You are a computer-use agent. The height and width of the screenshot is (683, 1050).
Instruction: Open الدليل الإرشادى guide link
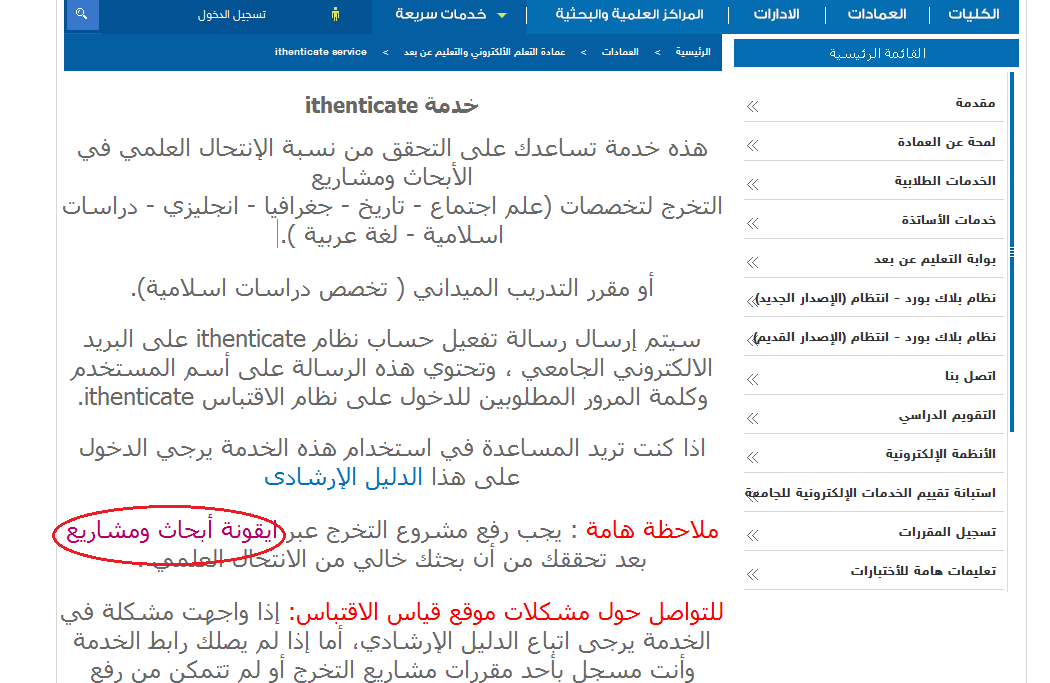coord(344,477)
